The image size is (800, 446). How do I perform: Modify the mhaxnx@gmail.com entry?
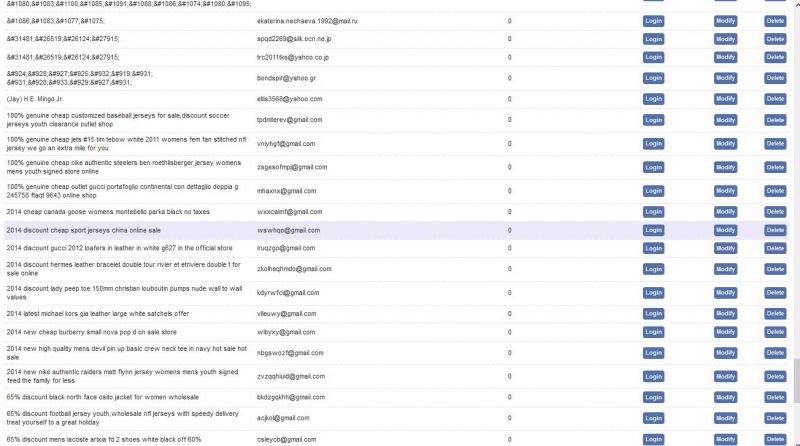(x=725, y=189)
